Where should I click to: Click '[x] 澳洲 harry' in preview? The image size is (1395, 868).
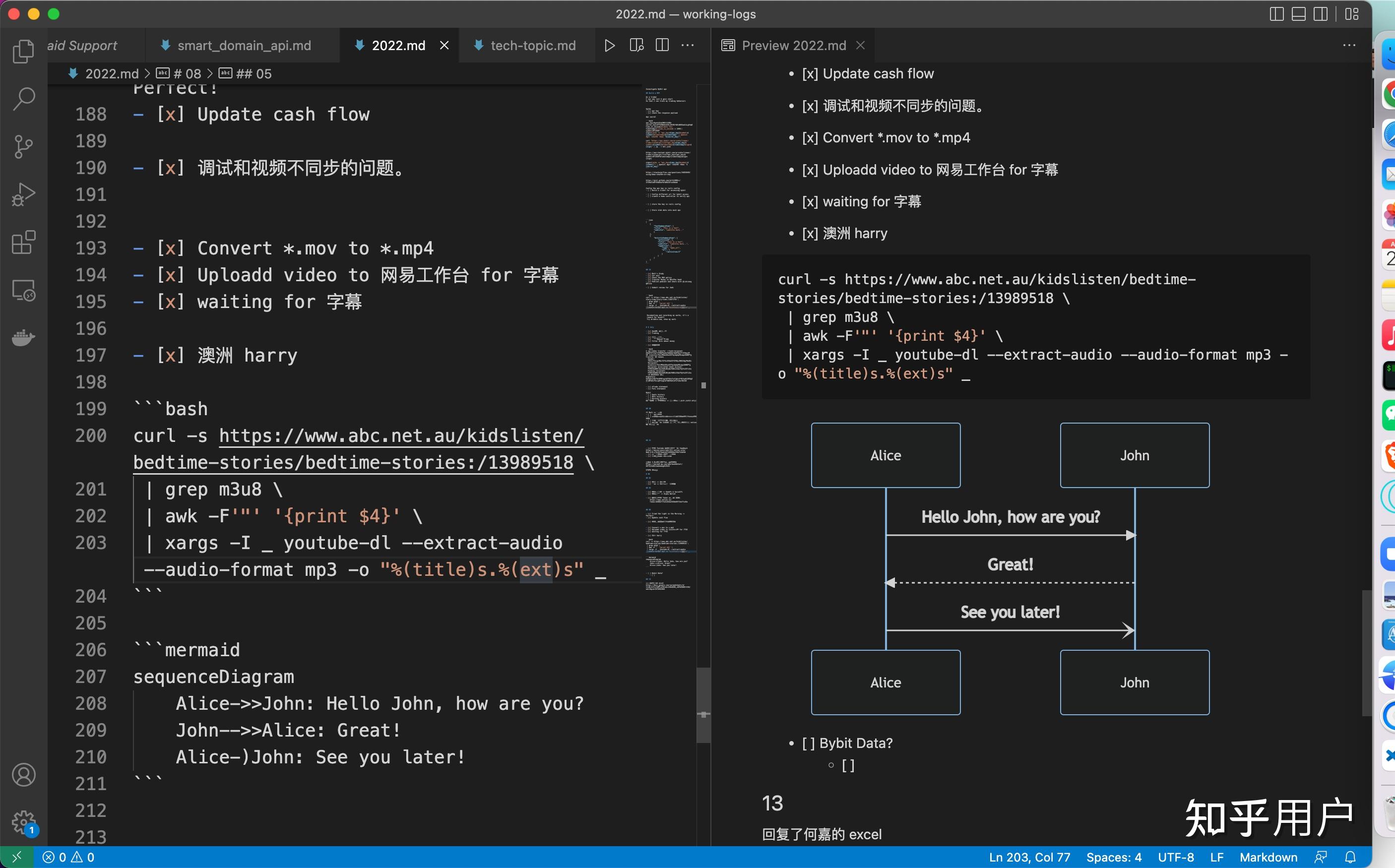[844, 233]
